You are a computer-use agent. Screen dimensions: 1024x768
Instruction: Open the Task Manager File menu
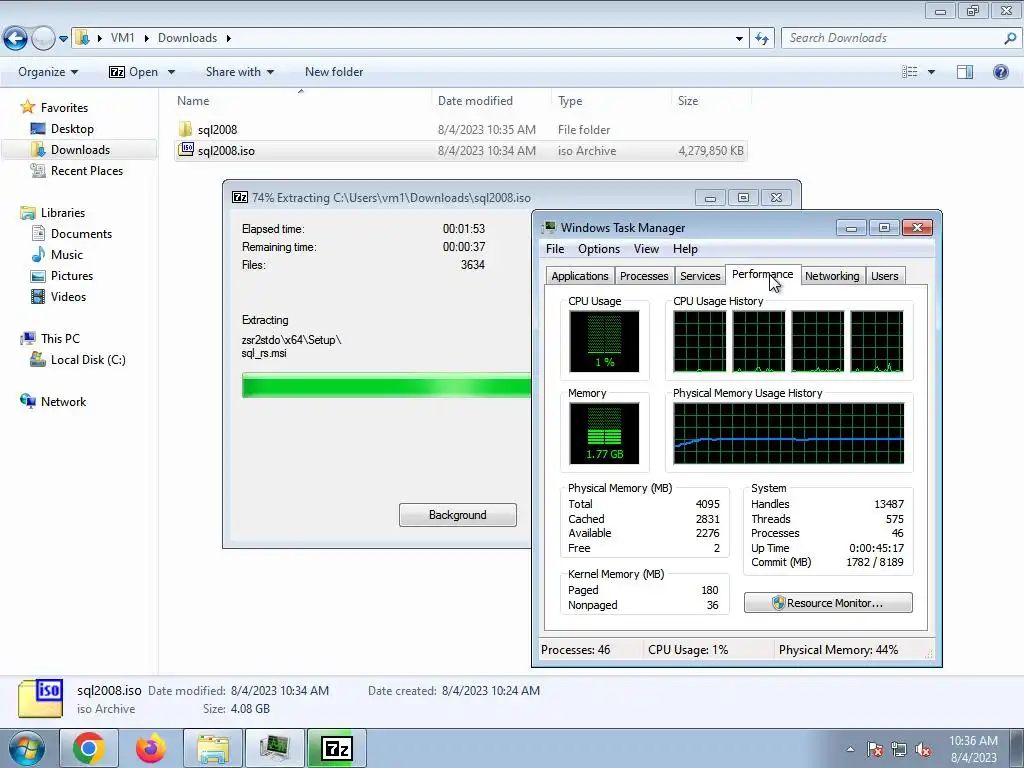[x=555, y=249]
